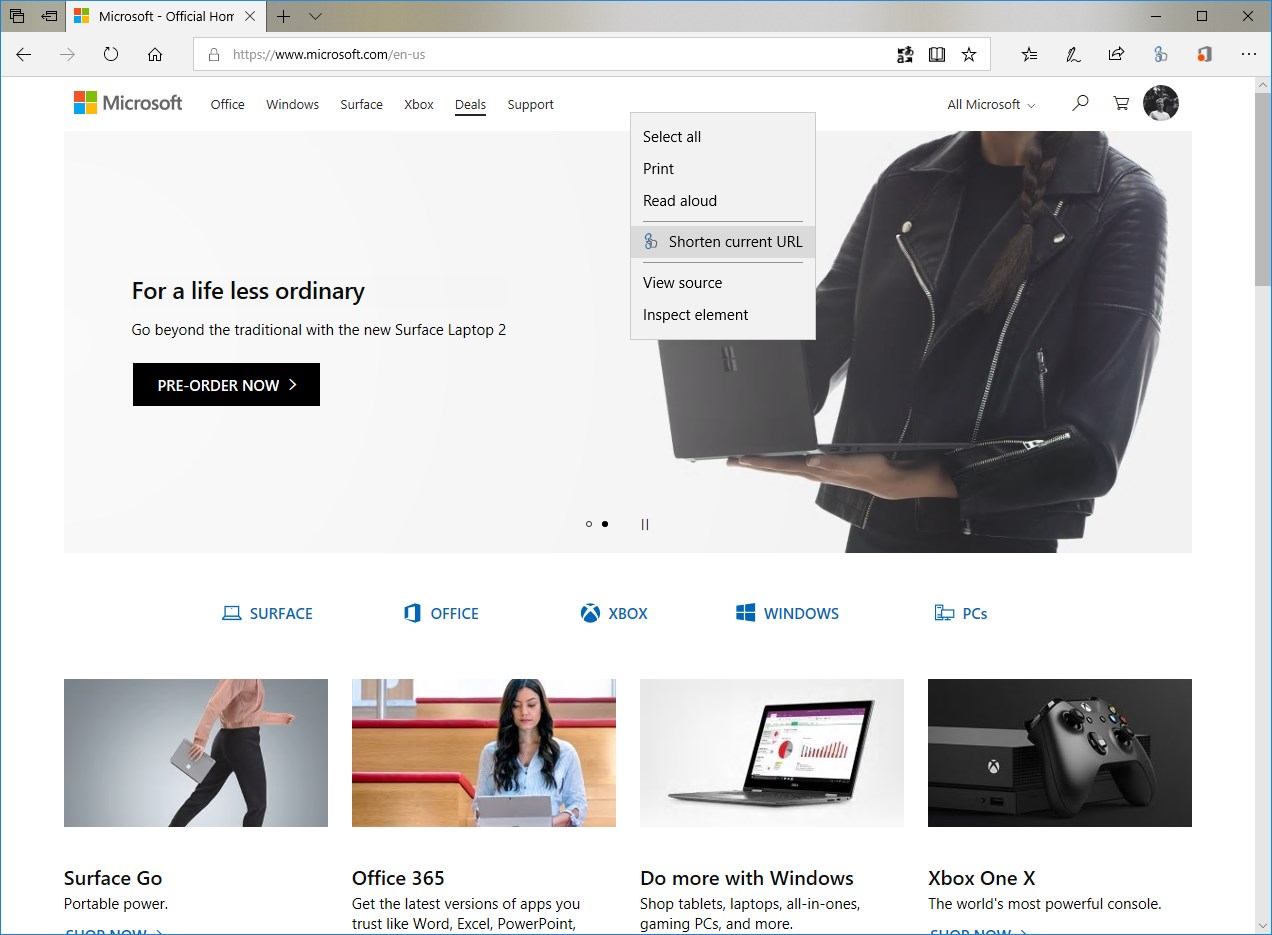
Task: Click the Surface Go product image
Action: (x=196, y=753)
